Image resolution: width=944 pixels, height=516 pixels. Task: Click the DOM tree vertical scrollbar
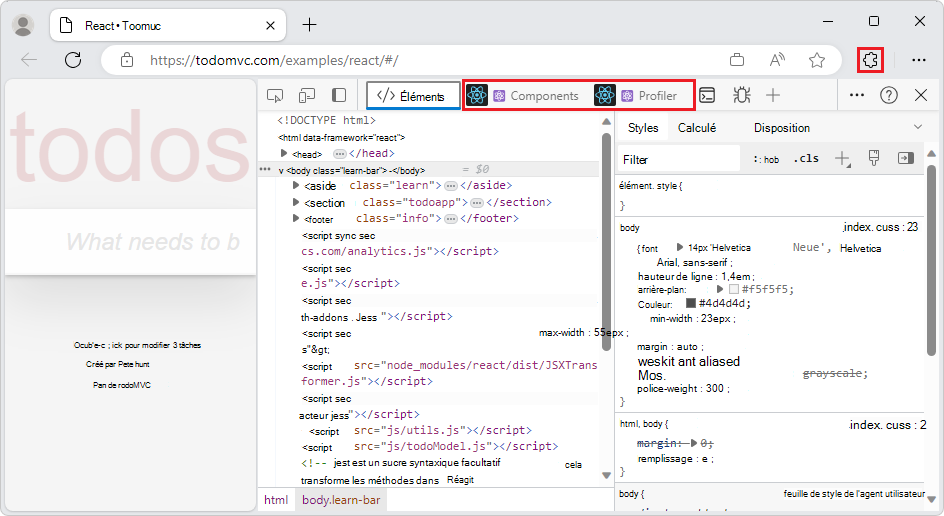[x=606, y=241]
